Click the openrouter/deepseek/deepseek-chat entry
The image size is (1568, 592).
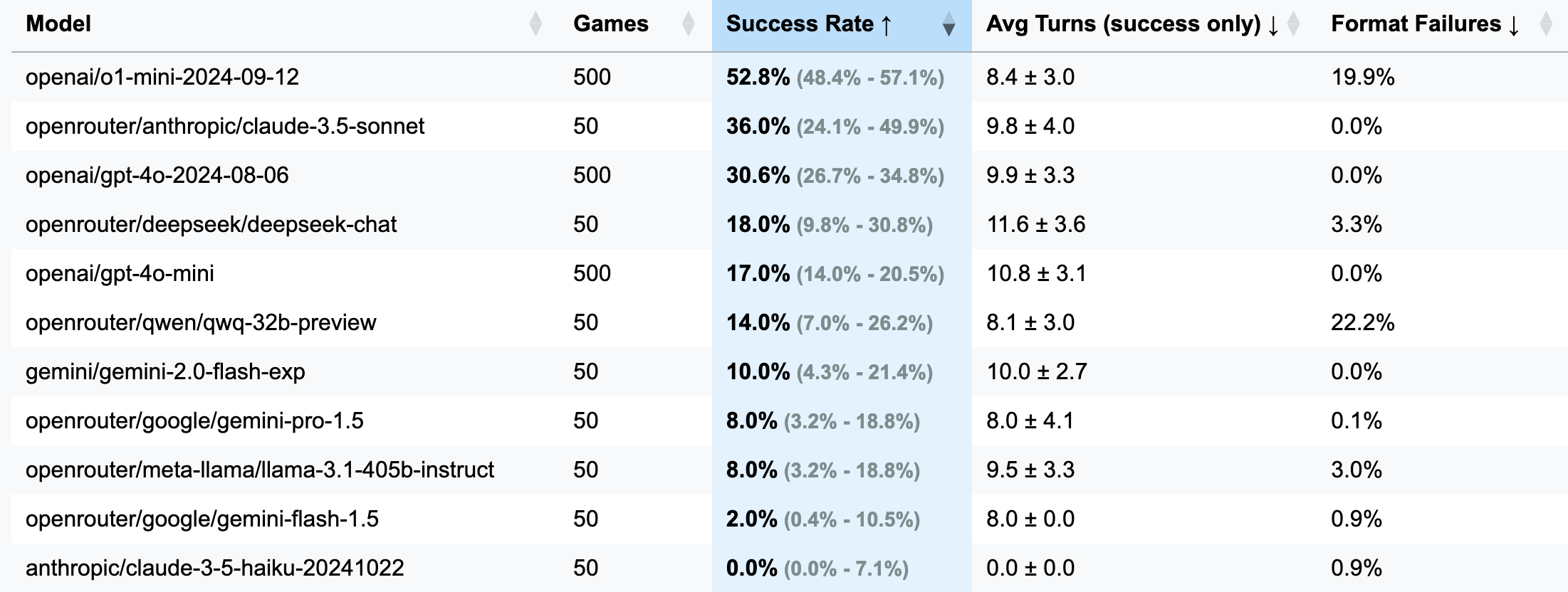(x=211, y=224)
